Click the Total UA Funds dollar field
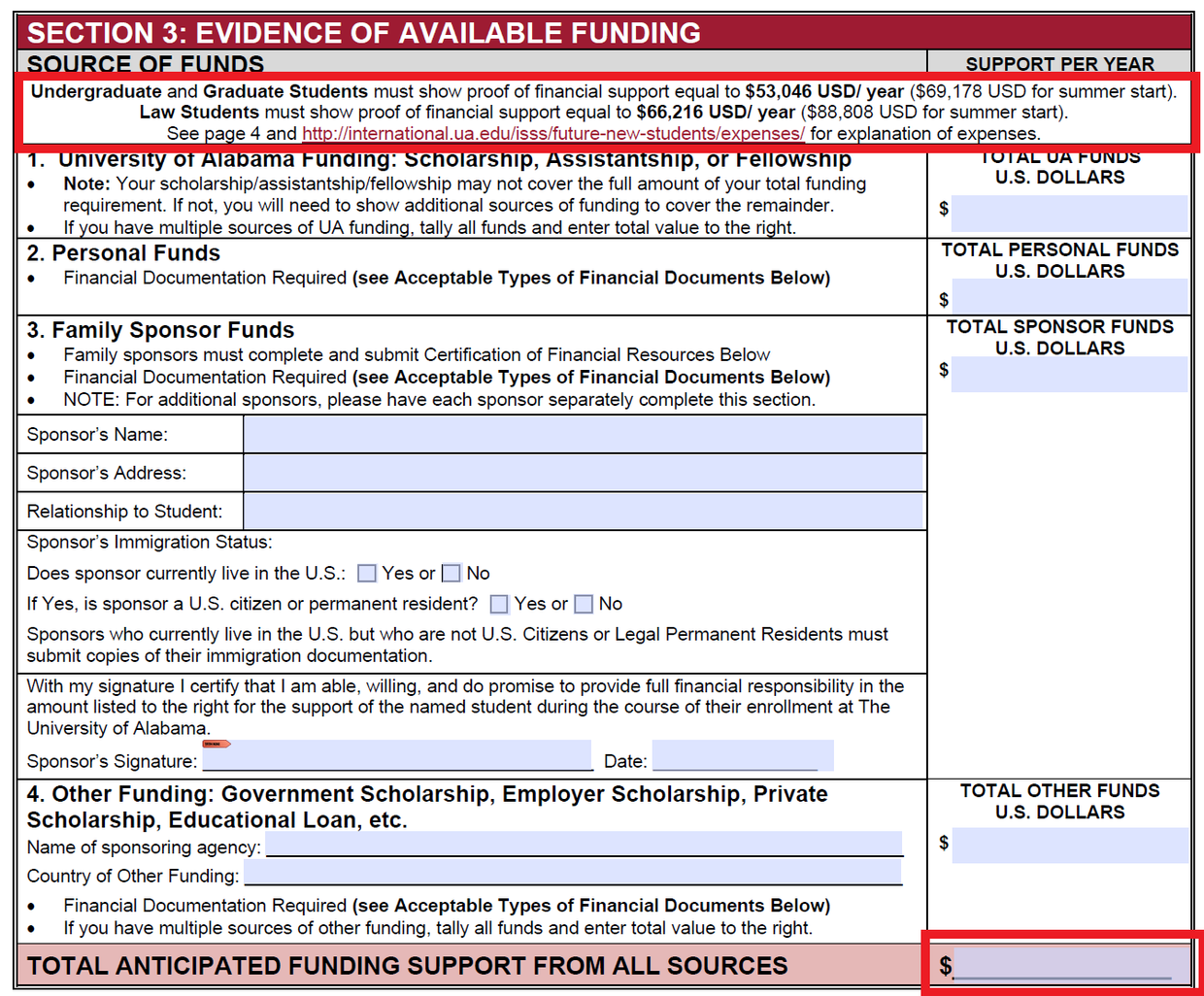Viewport: 1204px width, 996px height. click(x=1069, y=212)
